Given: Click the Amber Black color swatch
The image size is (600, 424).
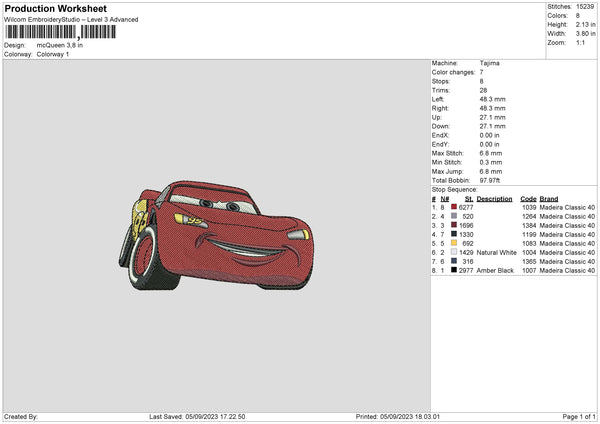Looking at the screenshot, I should (453, 270).
